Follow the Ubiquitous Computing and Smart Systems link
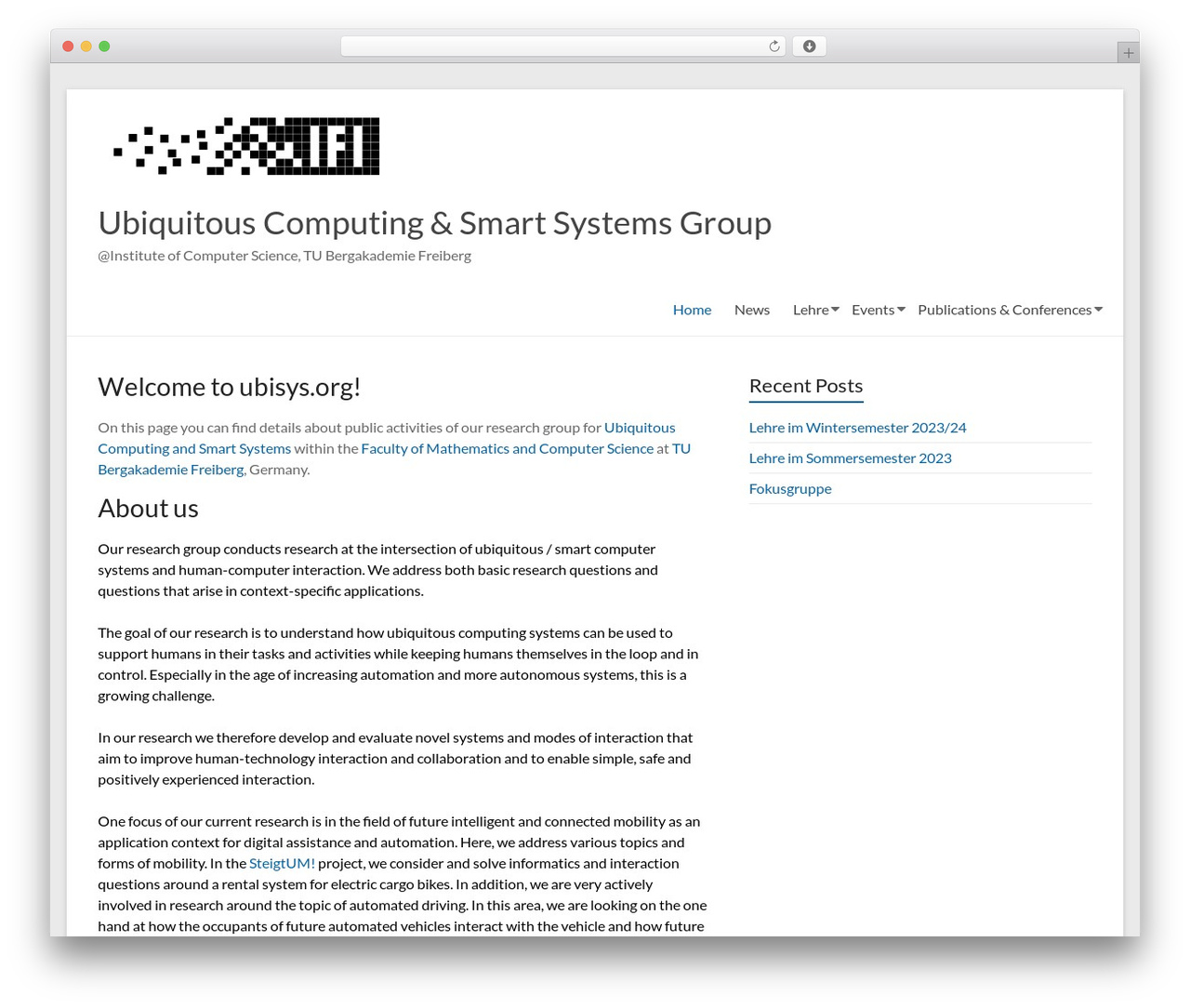The width and height of the screenshot is (1190, 1008). [x=387, y=438]
